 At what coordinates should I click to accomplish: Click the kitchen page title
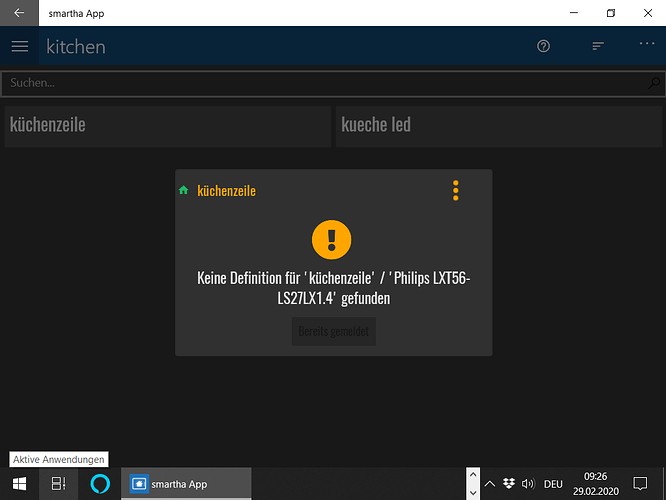[76, 47]
